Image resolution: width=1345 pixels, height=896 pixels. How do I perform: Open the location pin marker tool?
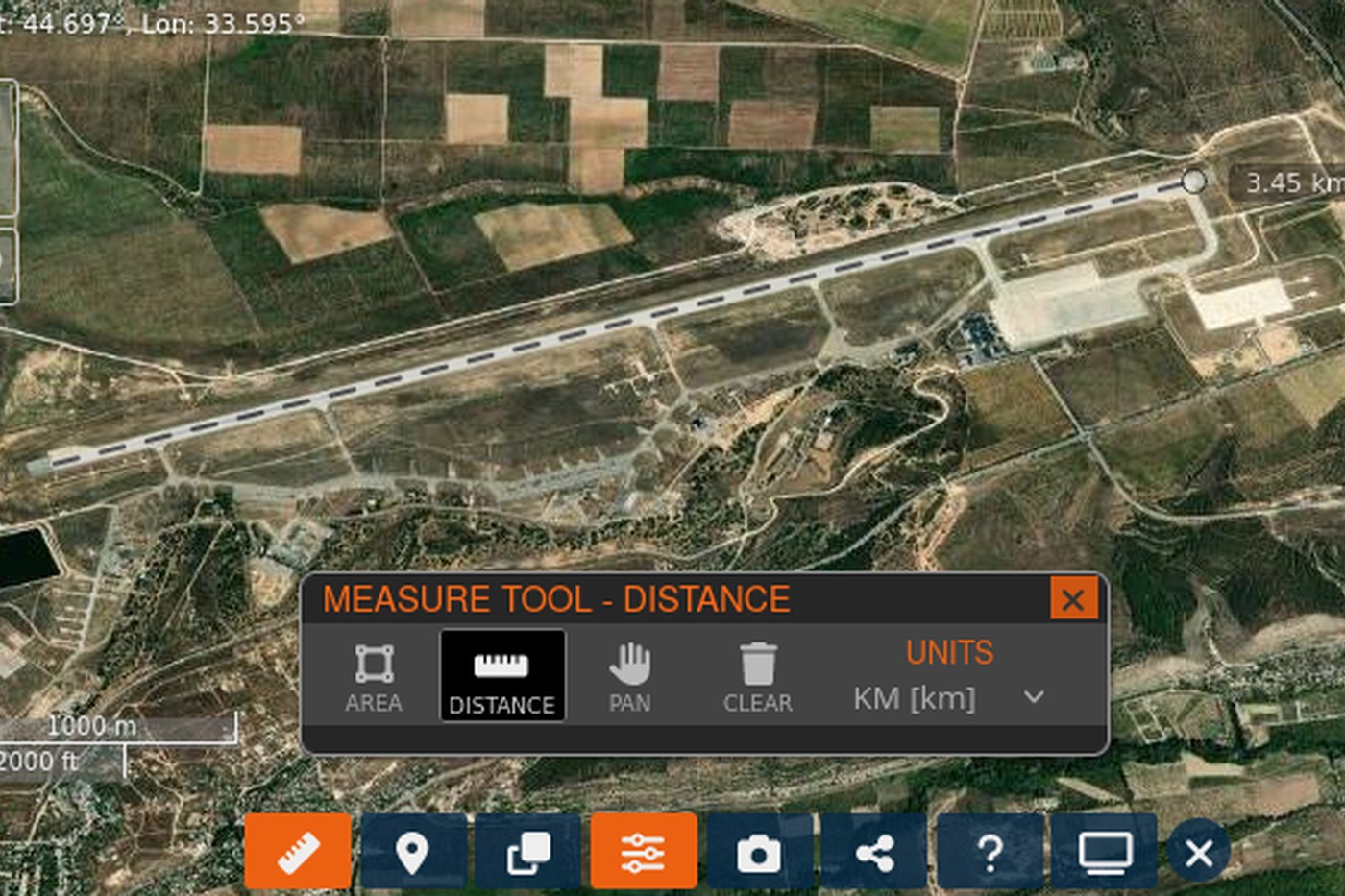(x=413, y=851)
